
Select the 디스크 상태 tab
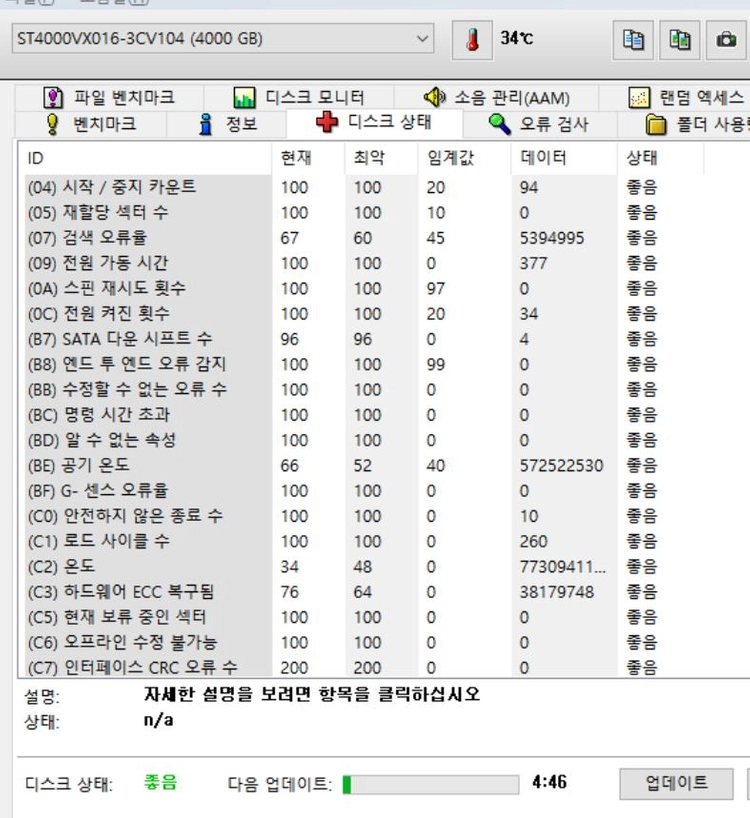pos(374,123)
